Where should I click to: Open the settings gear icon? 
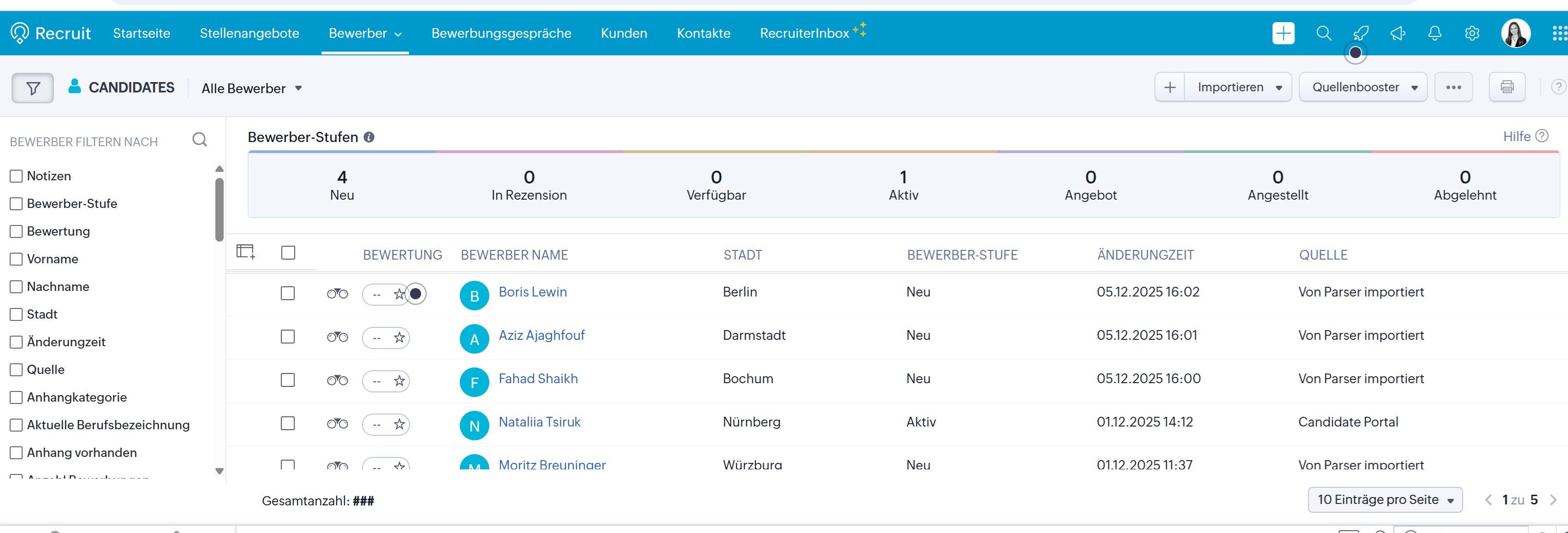point(1472,34)
